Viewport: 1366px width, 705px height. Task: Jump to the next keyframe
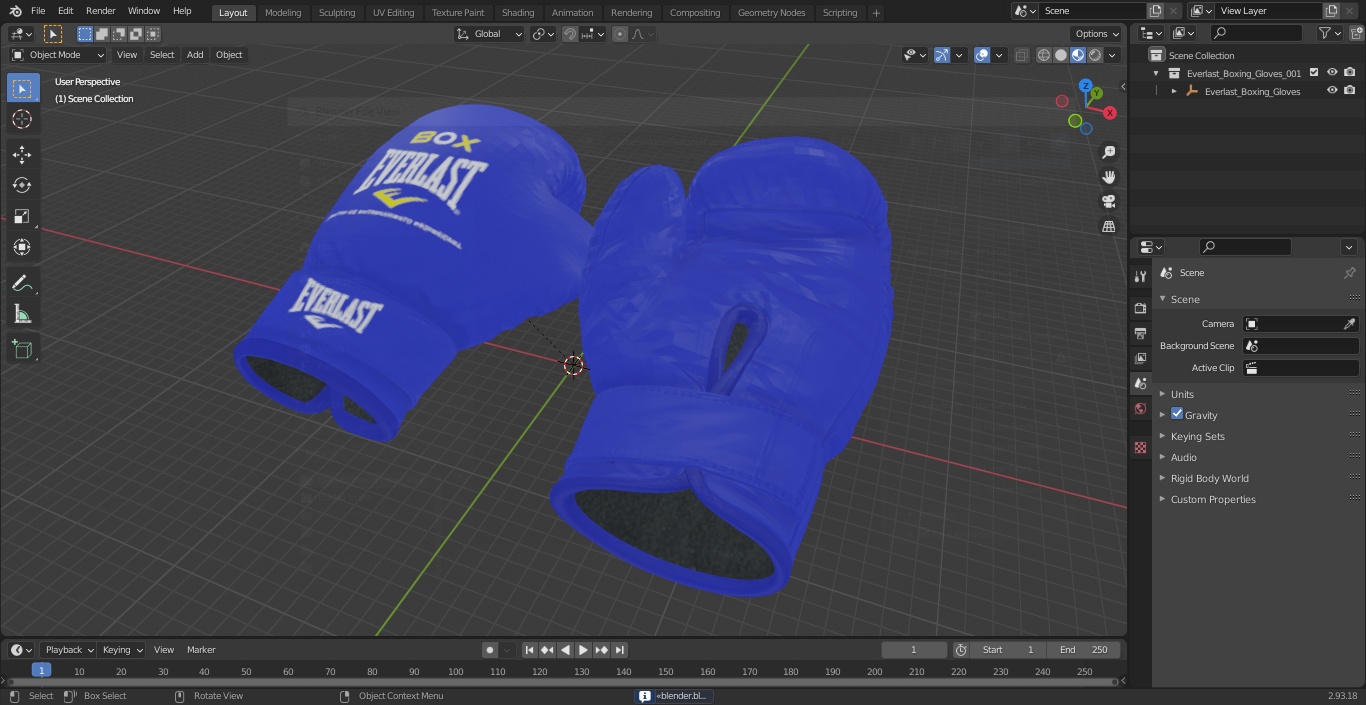pos(602,650)
